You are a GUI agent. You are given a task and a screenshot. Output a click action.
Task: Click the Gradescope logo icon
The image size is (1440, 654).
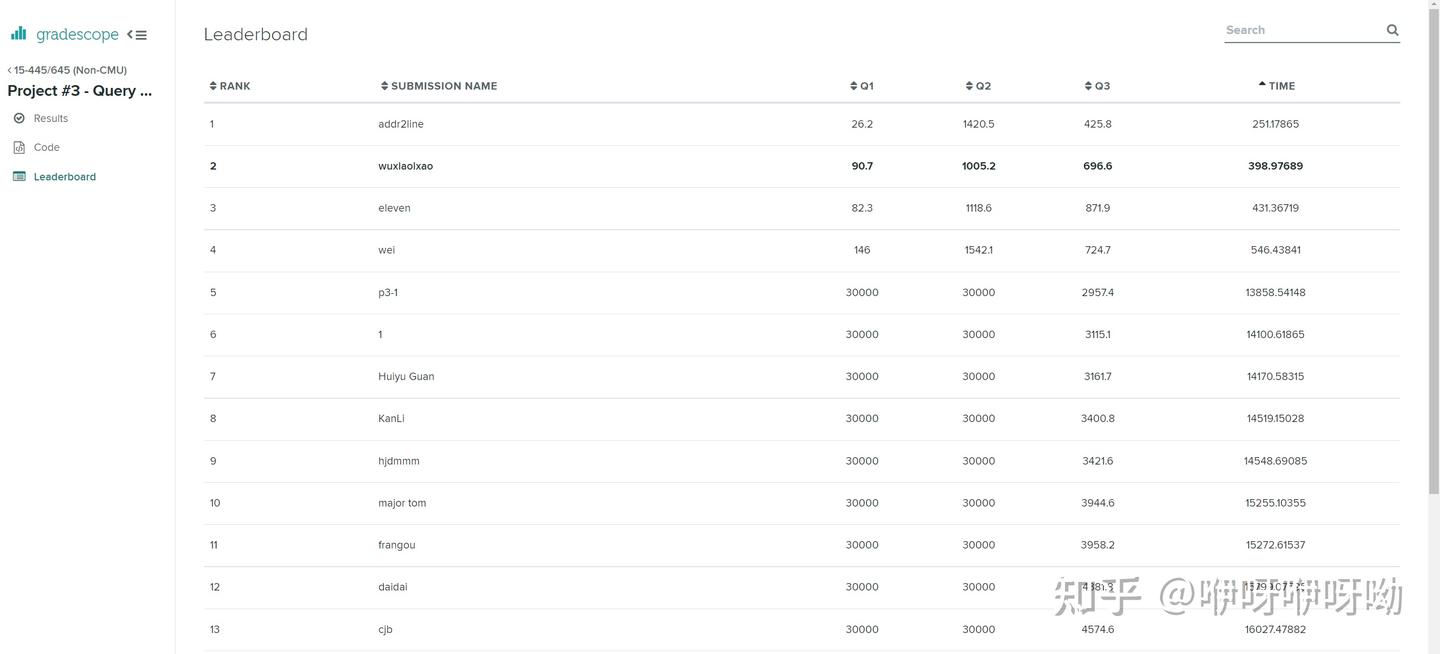[19, 34]
